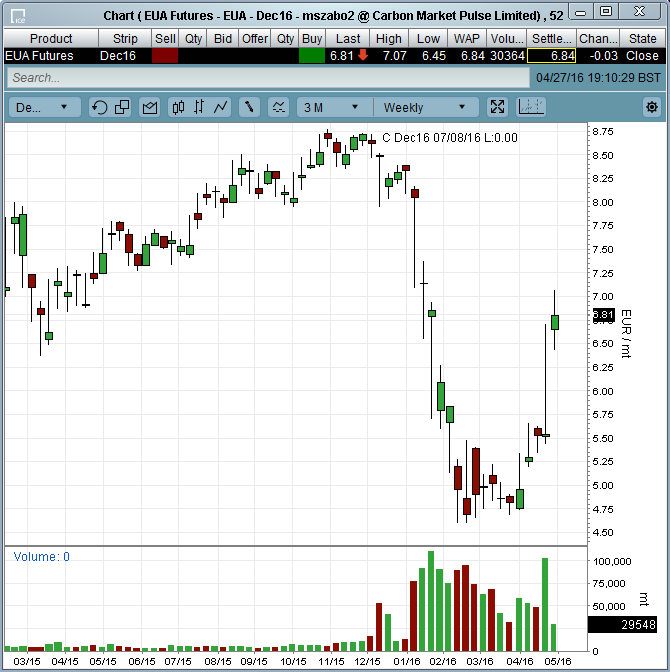Open chart settings gear

[652, 107]
